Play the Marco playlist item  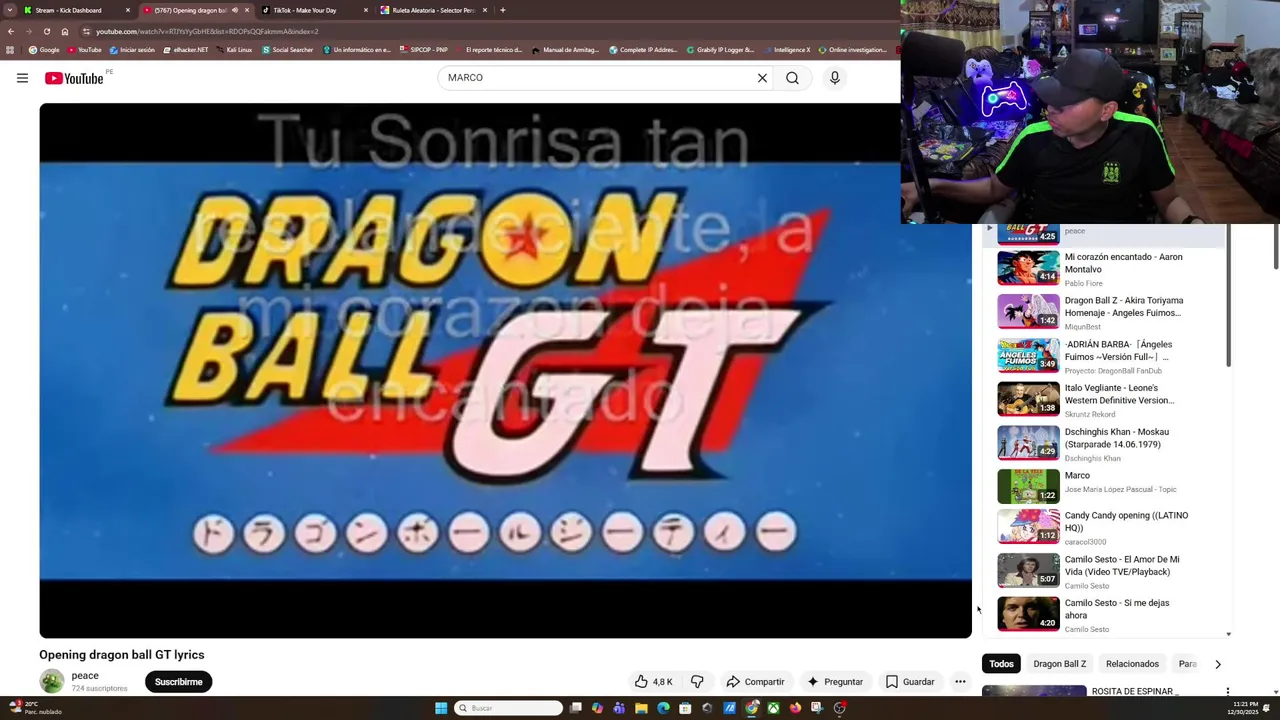pyautogui.click(x=1104, y=487)
